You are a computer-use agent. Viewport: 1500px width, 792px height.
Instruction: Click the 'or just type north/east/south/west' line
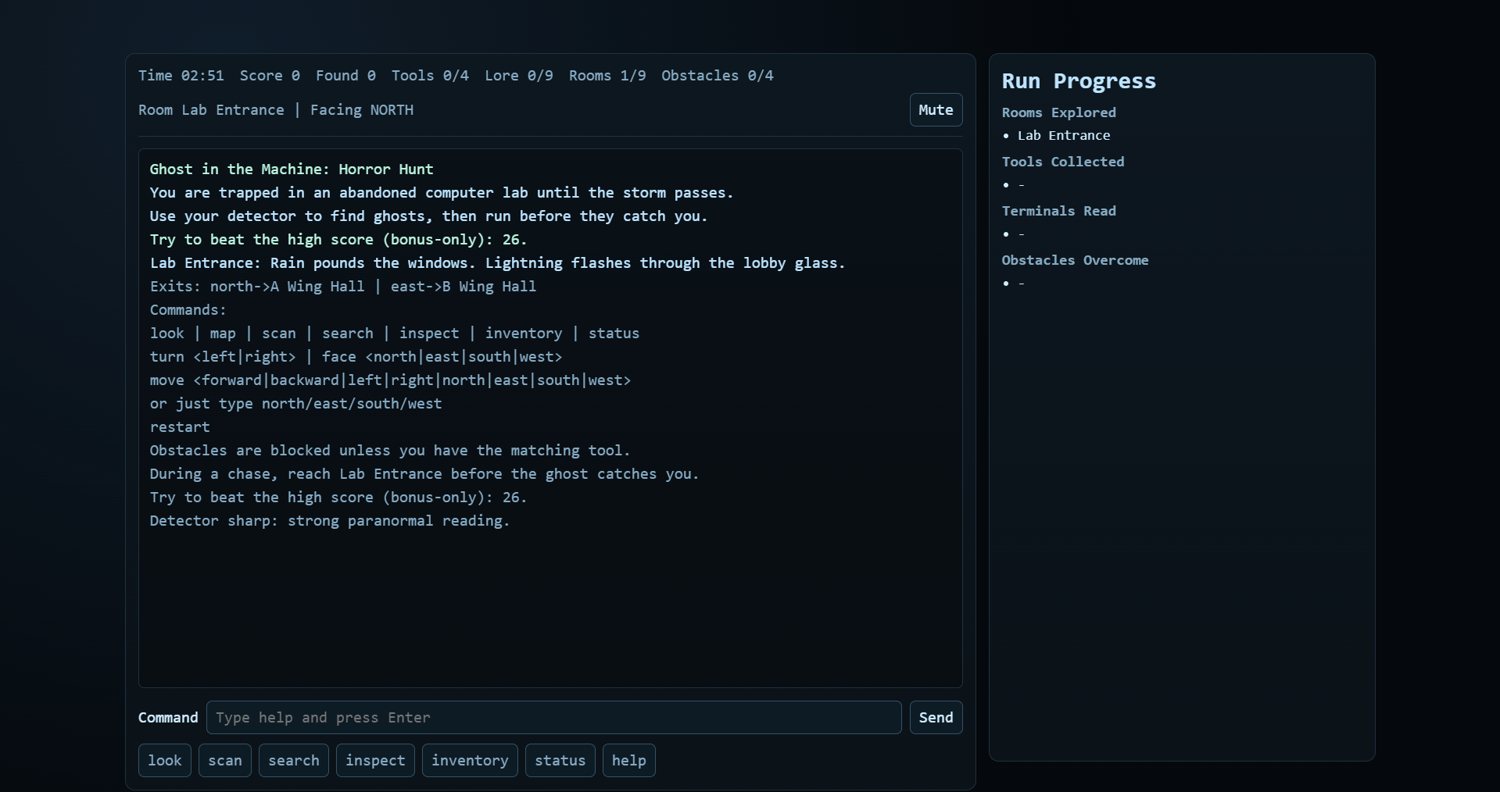(x=296, y=404)
